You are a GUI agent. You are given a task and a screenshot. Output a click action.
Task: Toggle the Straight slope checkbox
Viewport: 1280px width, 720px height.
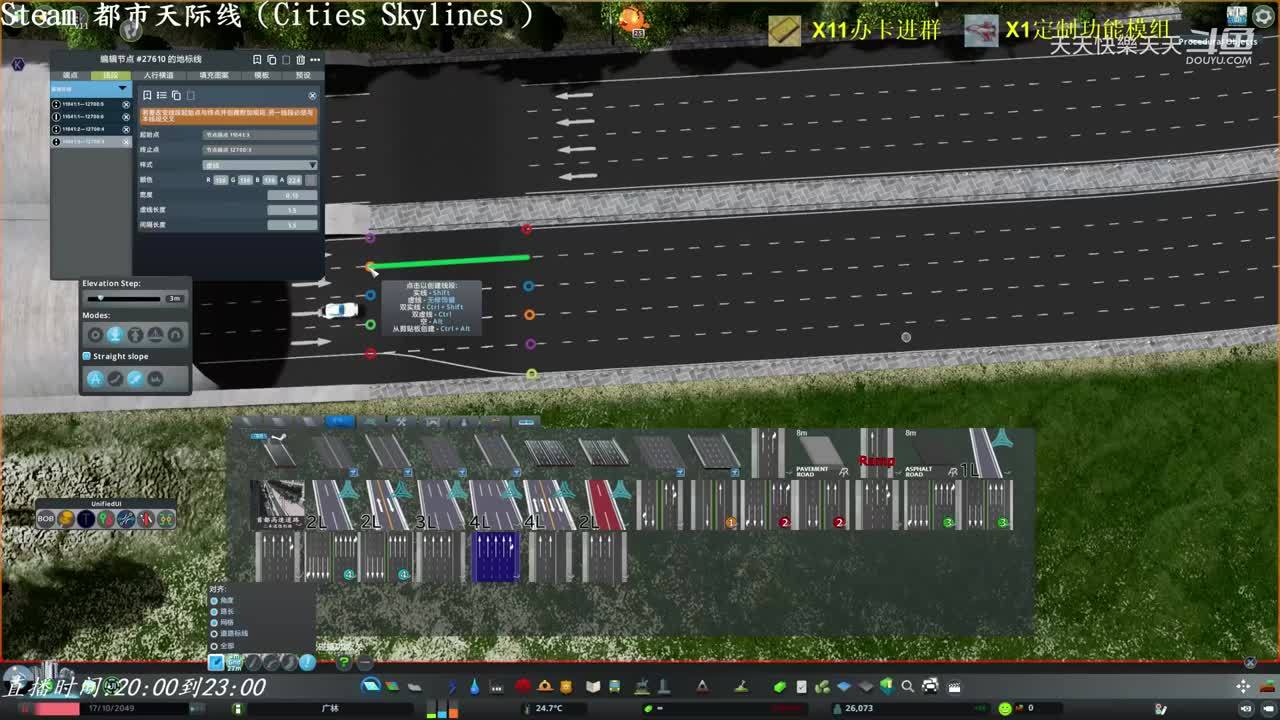click(x=87, y=356)
